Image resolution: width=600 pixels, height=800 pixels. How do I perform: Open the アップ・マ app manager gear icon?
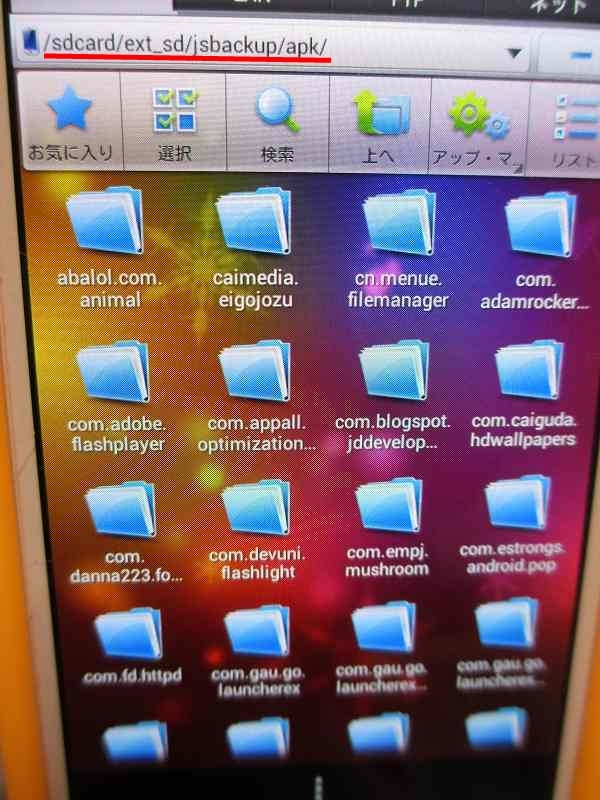[478, 115]
